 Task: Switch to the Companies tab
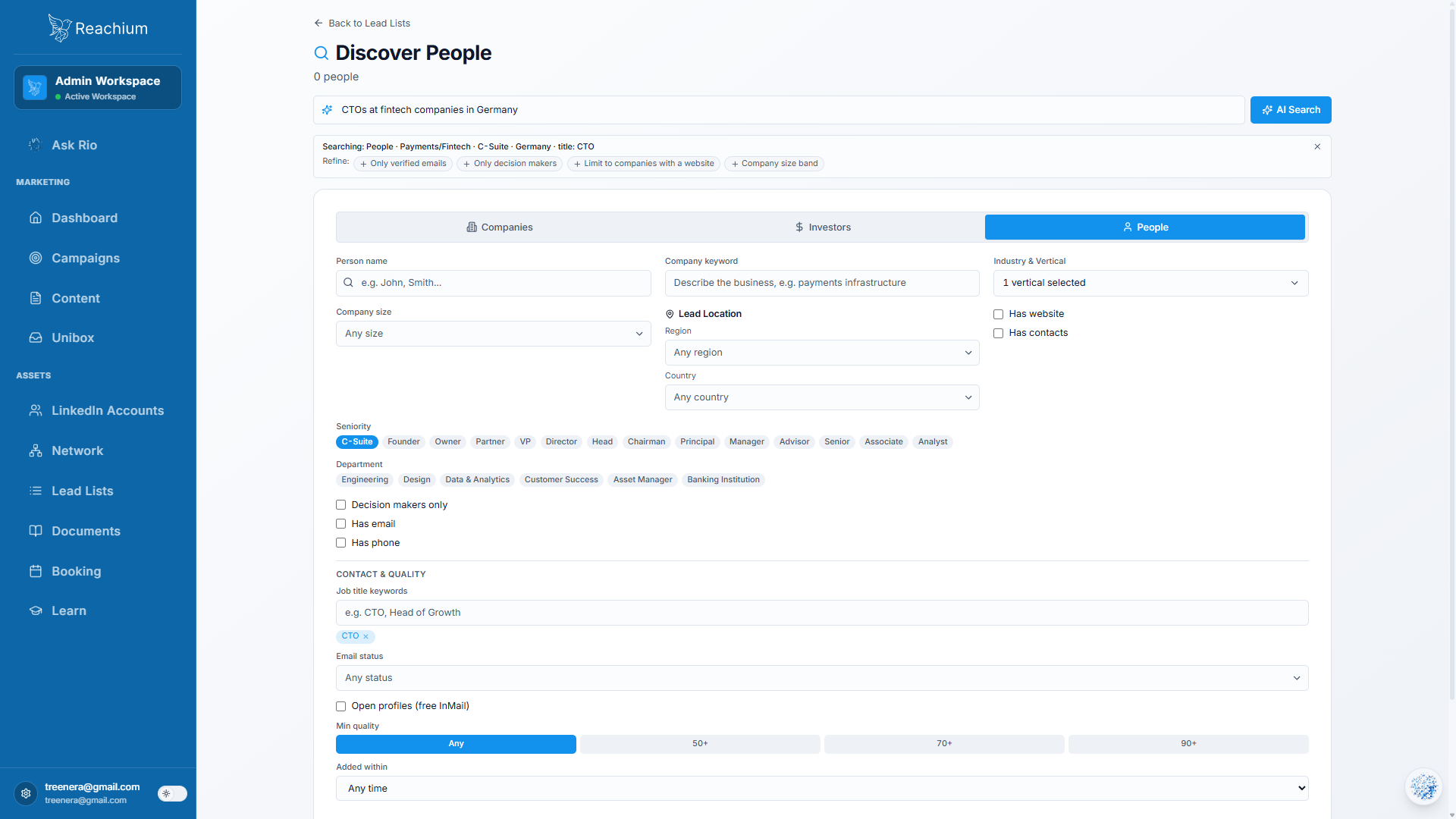click(x=499, y=227)
